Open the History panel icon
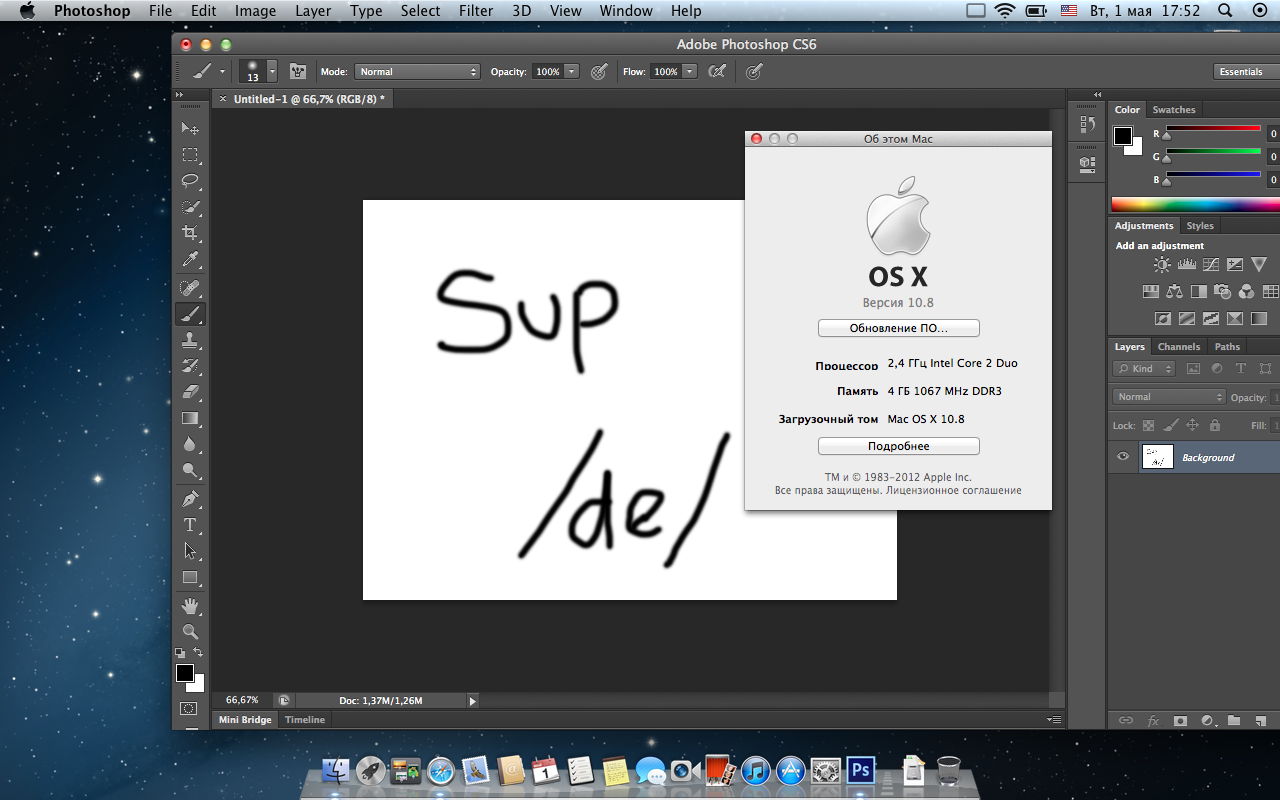The height and width of the screenshot is (800, 1280). pos(1087,125)
